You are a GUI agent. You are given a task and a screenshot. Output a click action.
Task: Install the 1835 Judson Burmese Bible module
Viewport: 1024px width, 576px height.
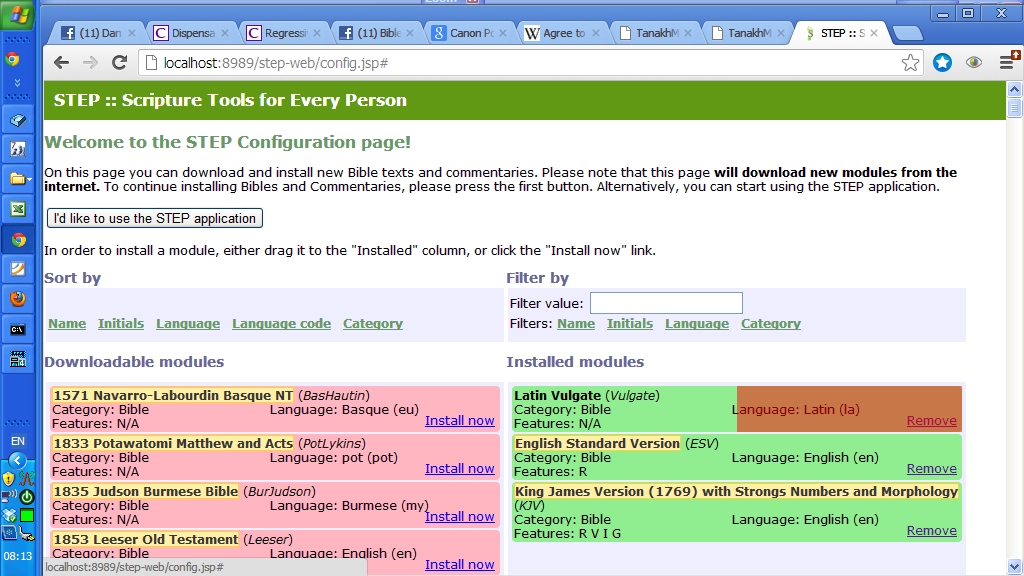tap(460, 516)
